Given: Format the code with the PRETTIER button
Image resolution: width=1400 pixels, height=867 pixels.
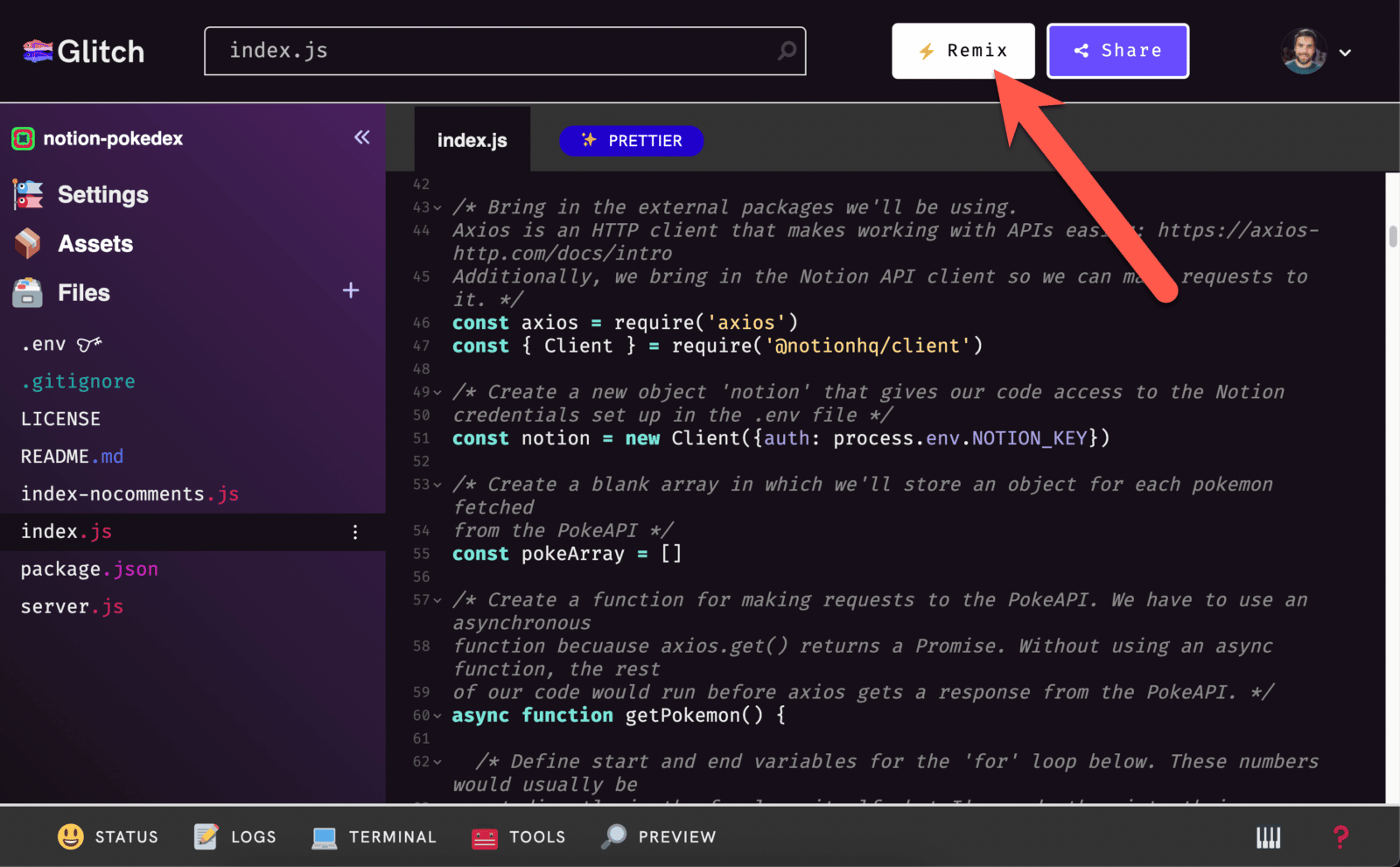Looking at the screenshot, I should click(x=631, y=141).
